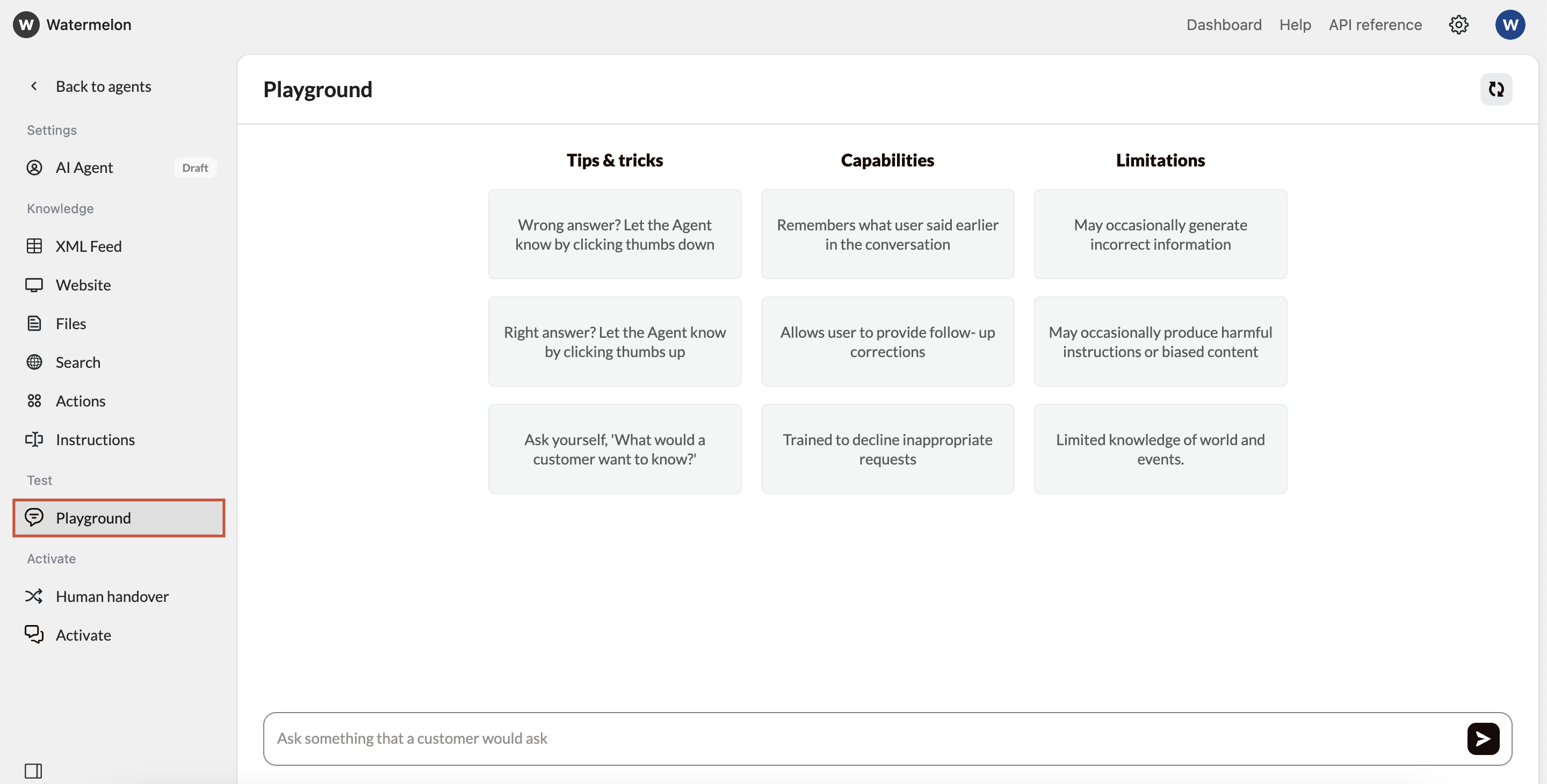Viewport: 1547px width, 784px height.
Task: Click the Search globe icon in sidebar
Action: [34, 362]
